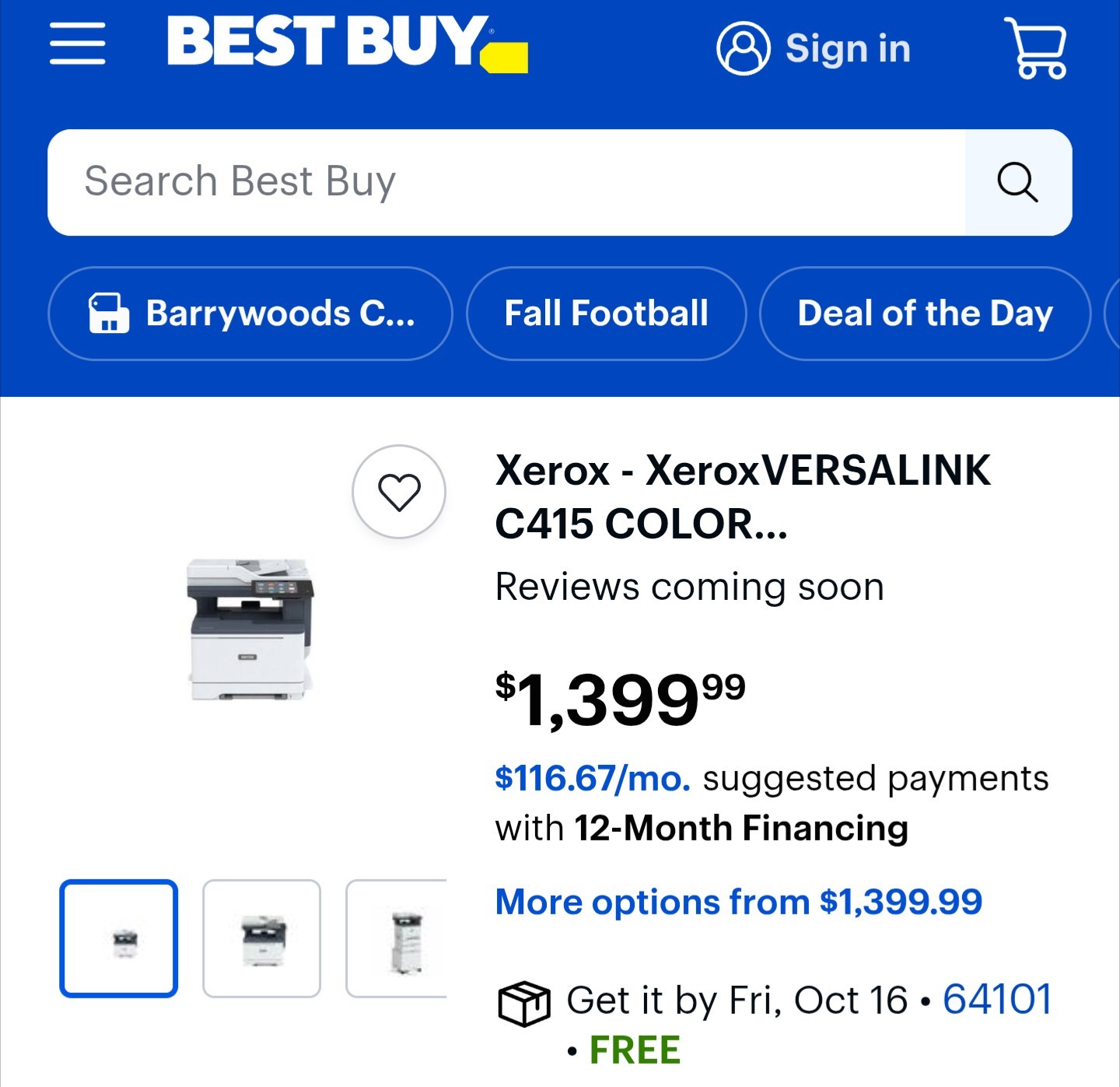Open the Fall Football tab
The height and width of the screenshot is (1087, 1120).
click(x=606, y=314)
